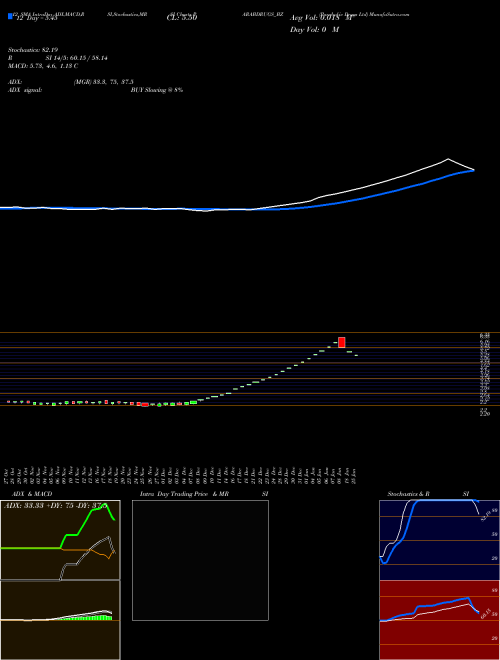Click the 'Day Vol: 0 M' text
This screenshot has width=500, height=660.
coord(314,30)
